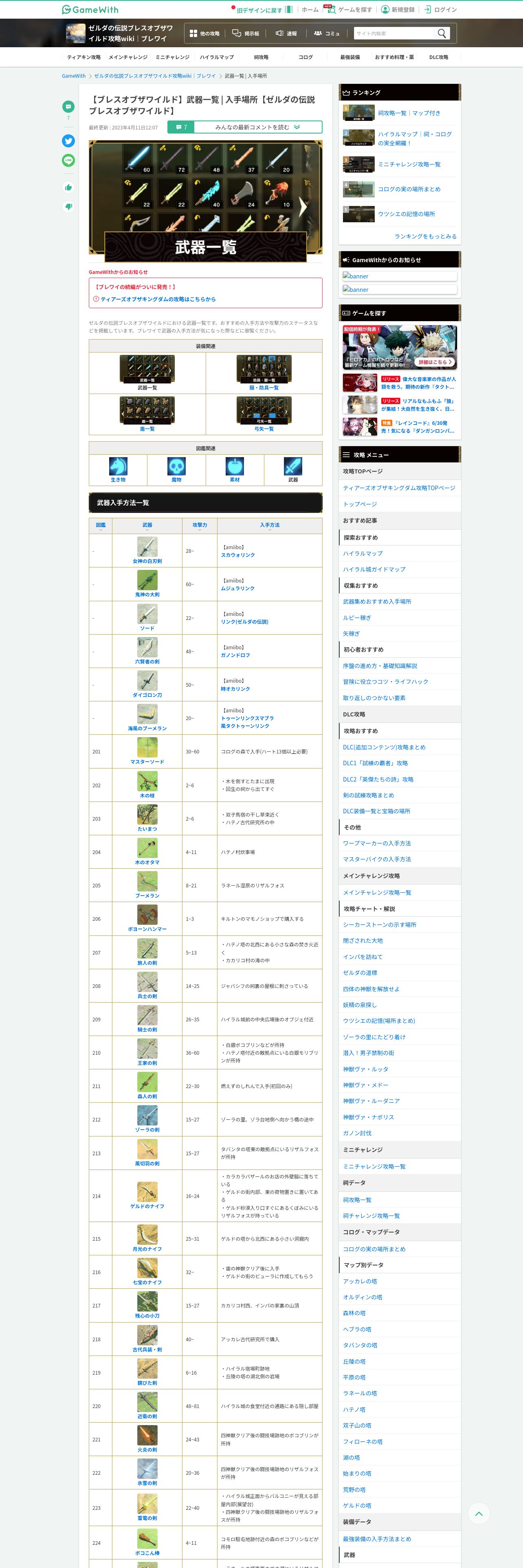Sort table by 図鑑 column
523x1568 pixels.
pyautogui.click(x=101, y=525)
